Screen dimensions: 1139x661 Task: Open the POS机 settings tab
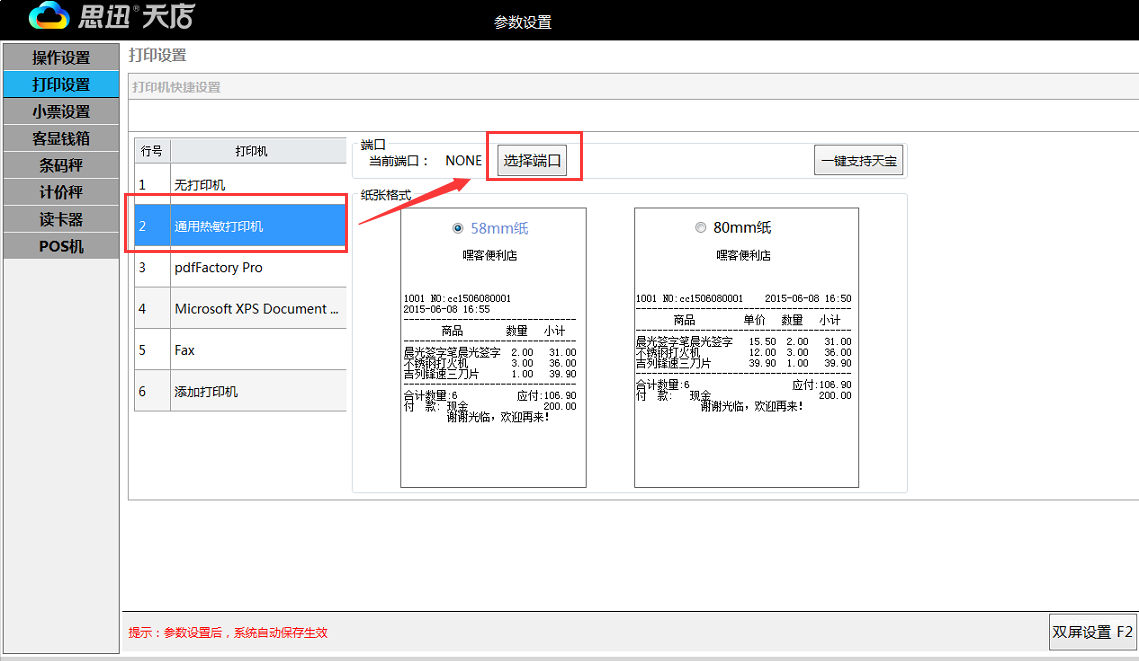[61, 246]
